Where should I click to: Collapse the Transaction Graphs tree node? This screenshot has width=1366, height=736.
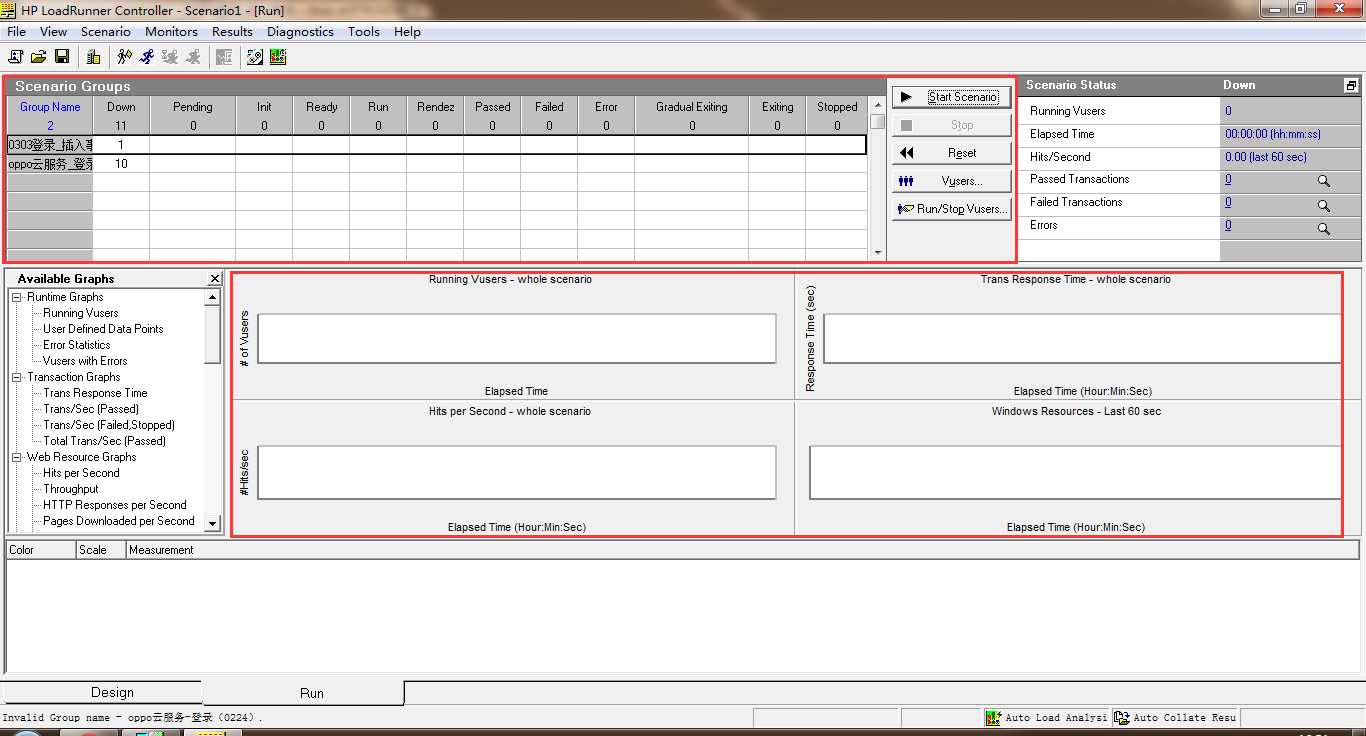pyautogui.click(x=17, y=377)
